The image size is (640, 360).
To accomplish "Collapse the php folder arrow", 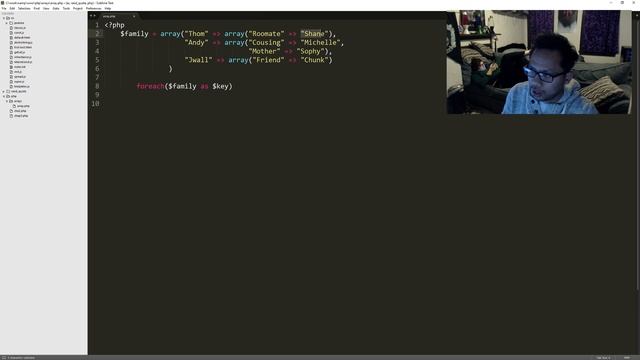I will (4, 96).
